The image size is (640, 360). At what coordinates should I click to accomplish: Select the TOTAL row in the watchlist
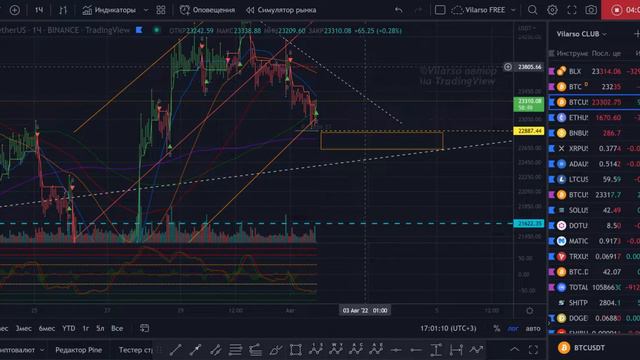click(594, 287)
